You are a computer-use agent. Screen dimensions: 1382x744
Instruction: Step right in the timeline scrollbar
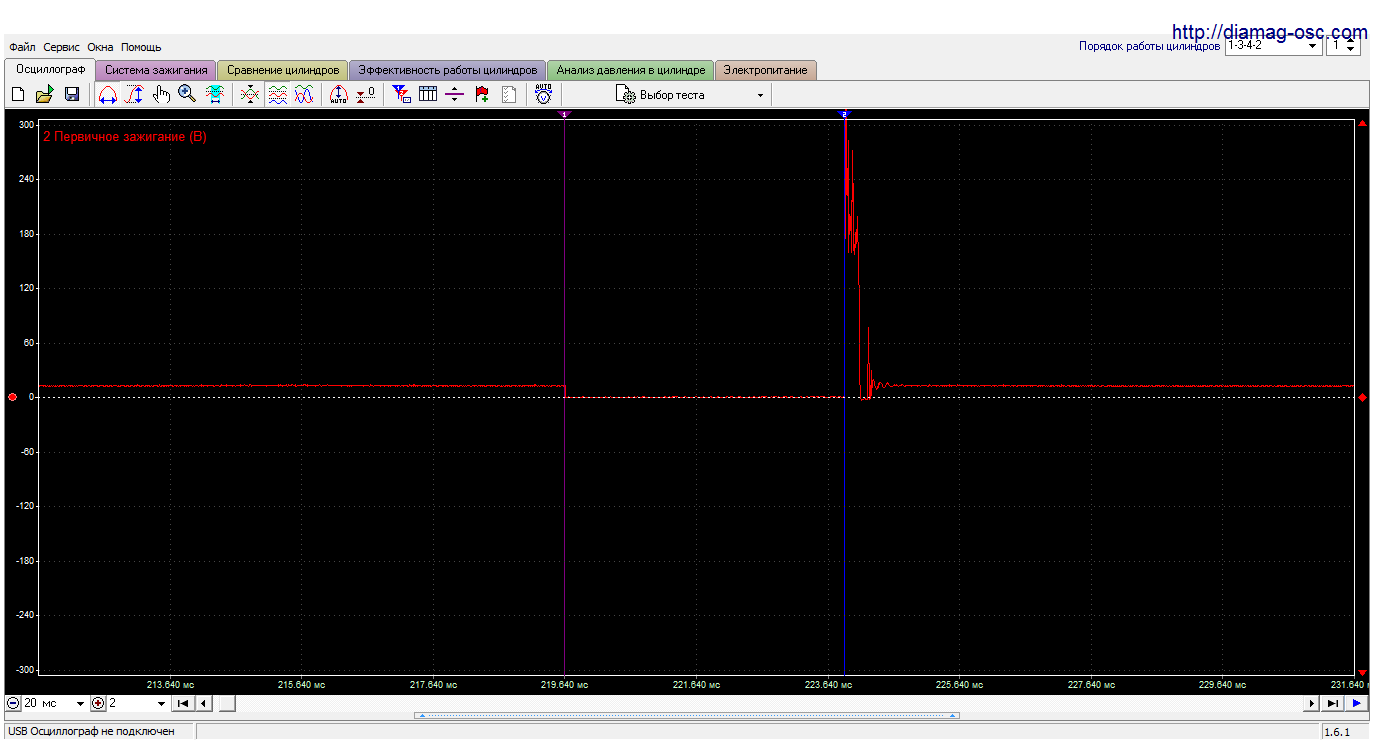click(x=1311, y=703)
